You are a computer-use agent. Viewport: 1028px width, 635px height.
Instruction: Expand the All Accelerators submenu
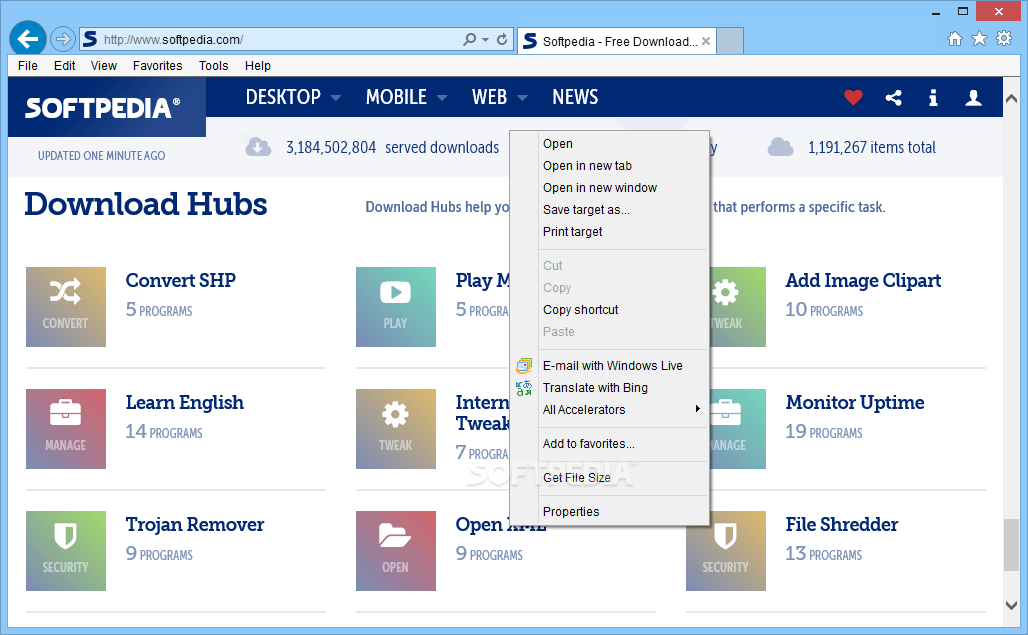(x=623, y=410)
